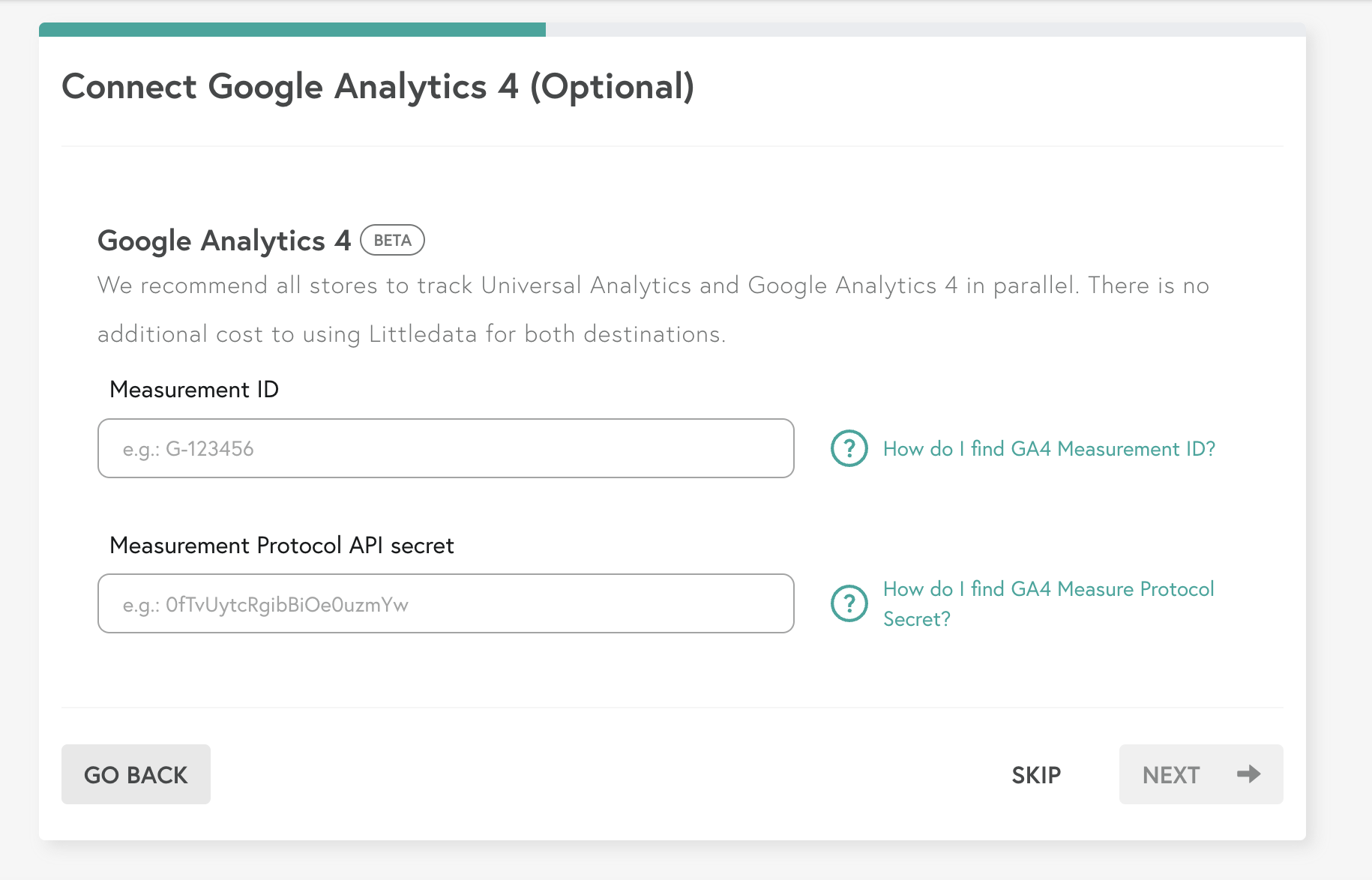Image resolution: width=1372 pixels, height=880 pixels.
Task: Click the 'e.g.: 0fTvUytcRgibBiOe0uzmYw' placeholder text
Action: 265,605
